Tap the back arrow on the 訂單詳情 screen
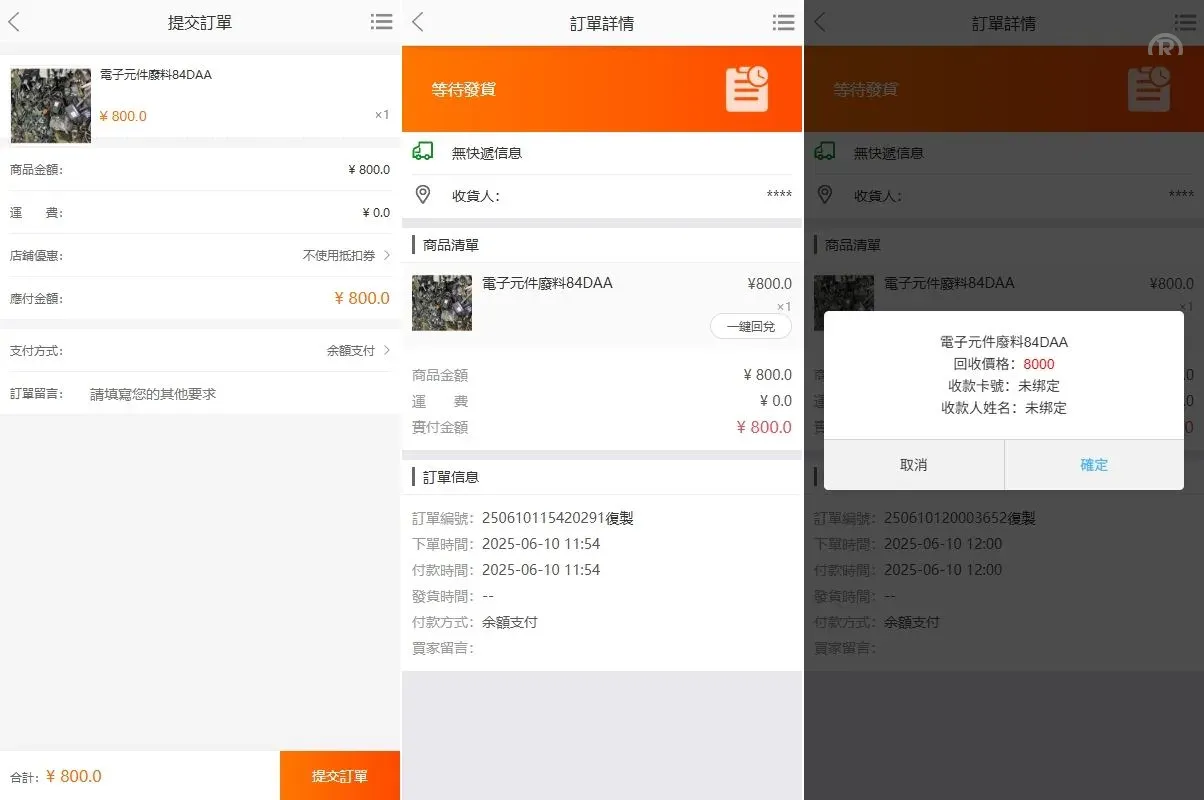This screenshot has width=1204, height=800. point(417,22)
